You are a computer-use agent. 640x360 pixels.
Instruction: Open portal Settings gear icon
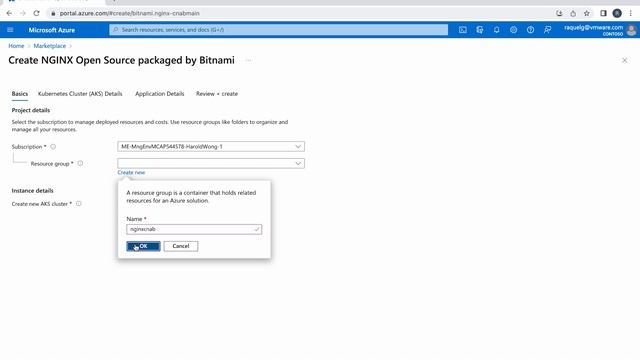tap(513, 30)
